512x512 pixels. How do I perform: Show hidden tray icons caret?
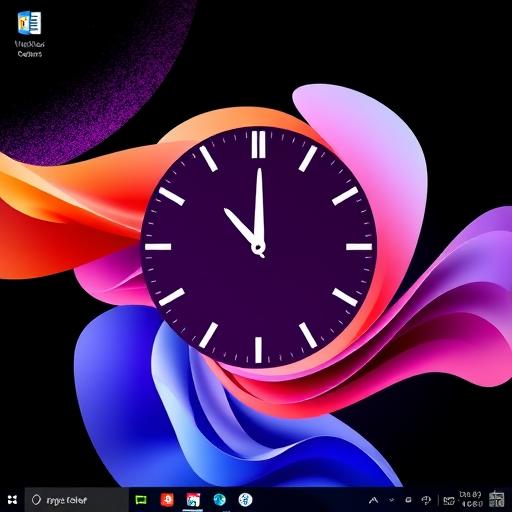pyautogui.click(x=374, y=500)
